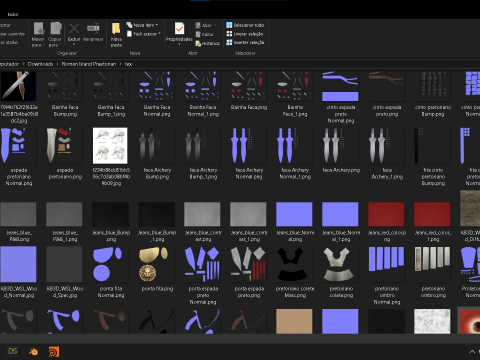Click the file name cinto pretoriano Bump.png
Image resolution: width=480 pixels, height=360 pixels.
[433, 111]
